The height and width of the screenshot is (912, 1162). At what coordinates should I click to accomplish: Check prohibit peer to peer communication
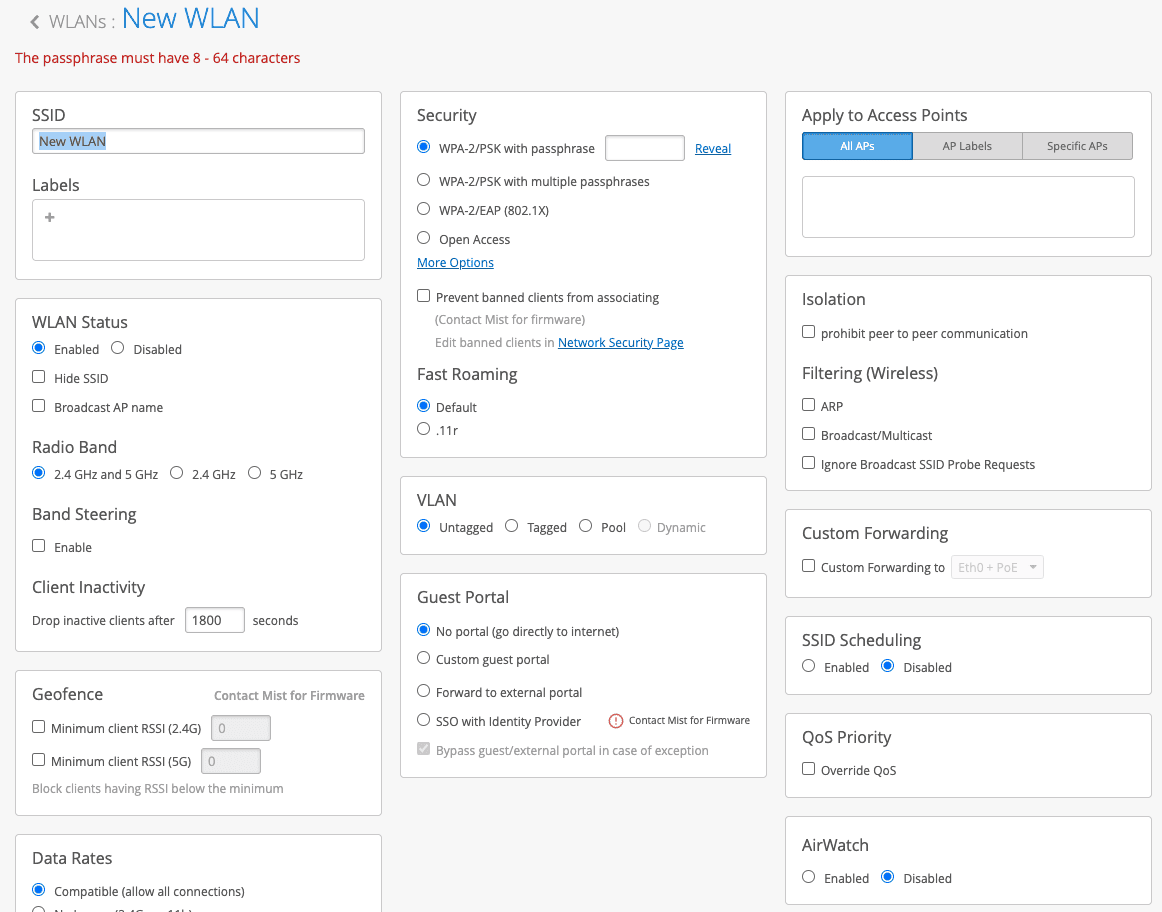809,332
